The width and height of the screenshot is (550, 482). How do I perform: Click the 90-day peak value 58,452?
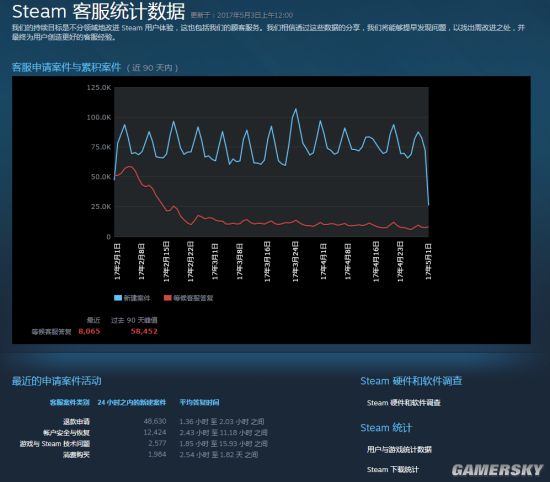[x=144, y=331]
